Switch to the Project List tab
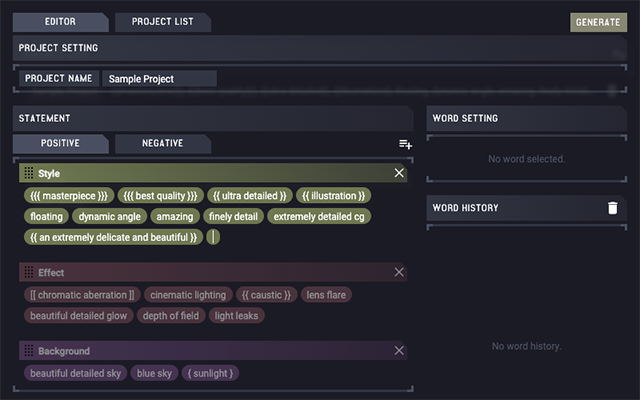Viewport: 640px width, 400px height. [x=160, y=22]
